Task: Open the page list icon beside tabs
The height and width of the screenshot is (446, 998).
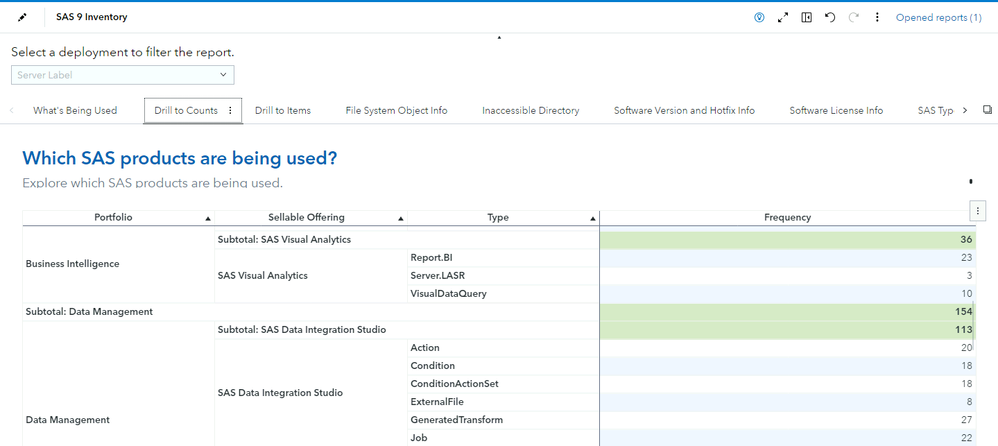Action: point(987,109)
